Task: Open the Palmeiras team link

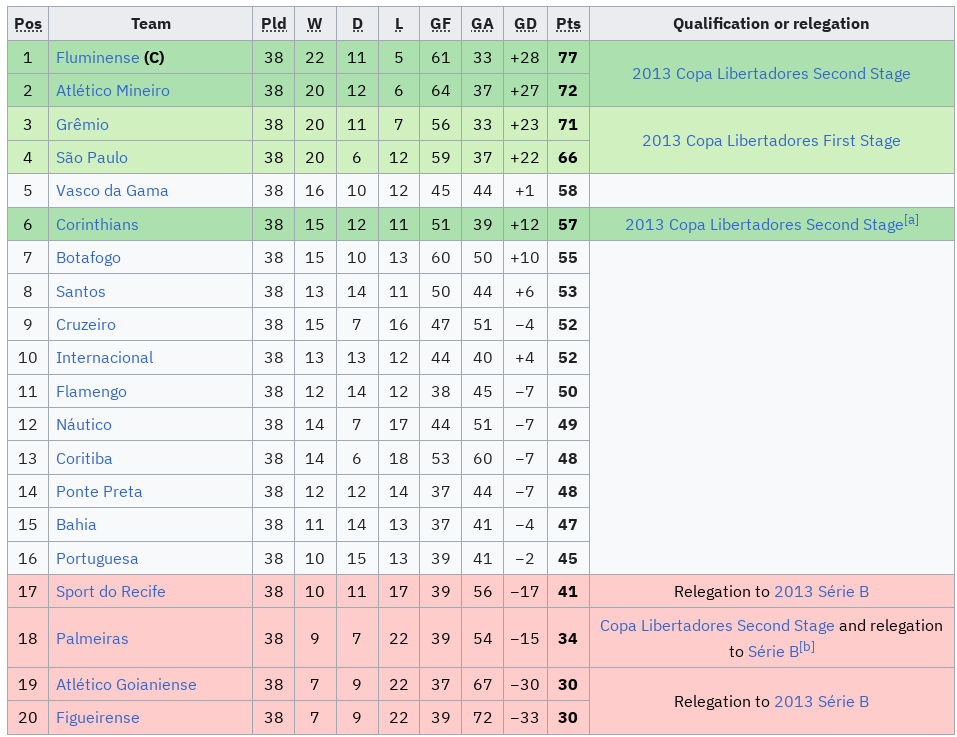Action: click(92, 639)
